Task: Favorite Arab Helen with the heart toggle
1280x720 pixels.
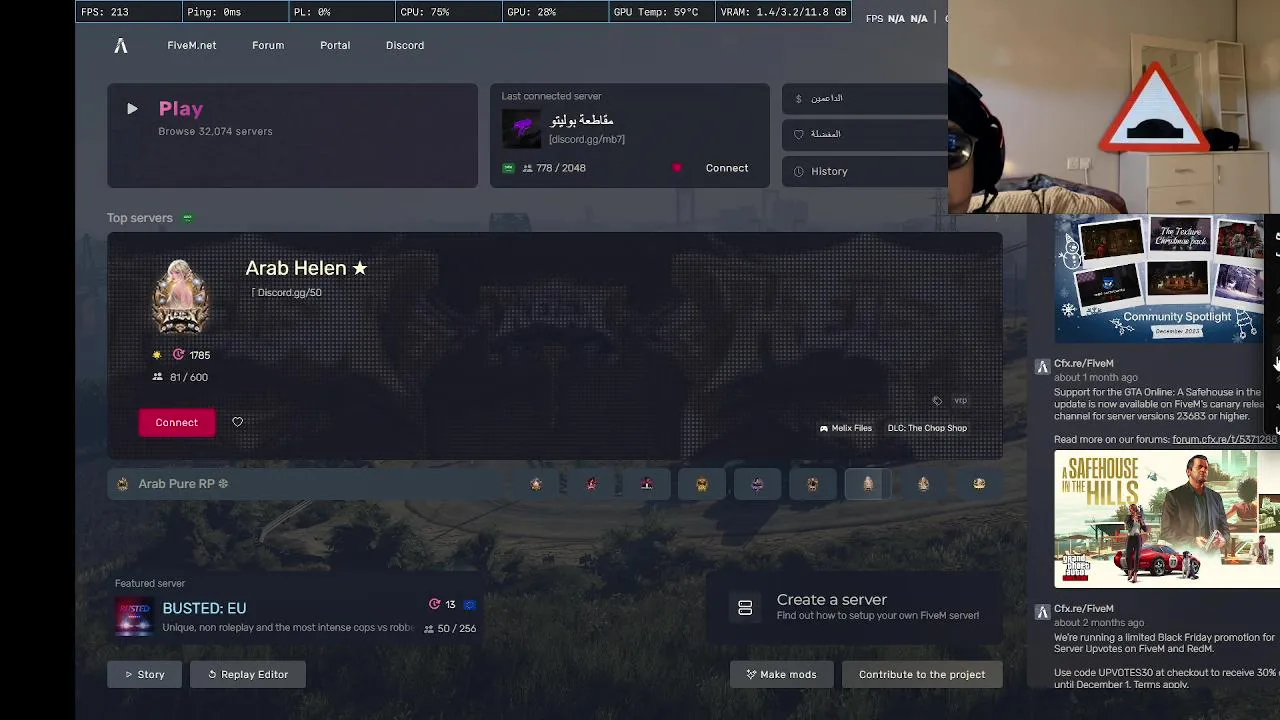Action: point(237,422)
